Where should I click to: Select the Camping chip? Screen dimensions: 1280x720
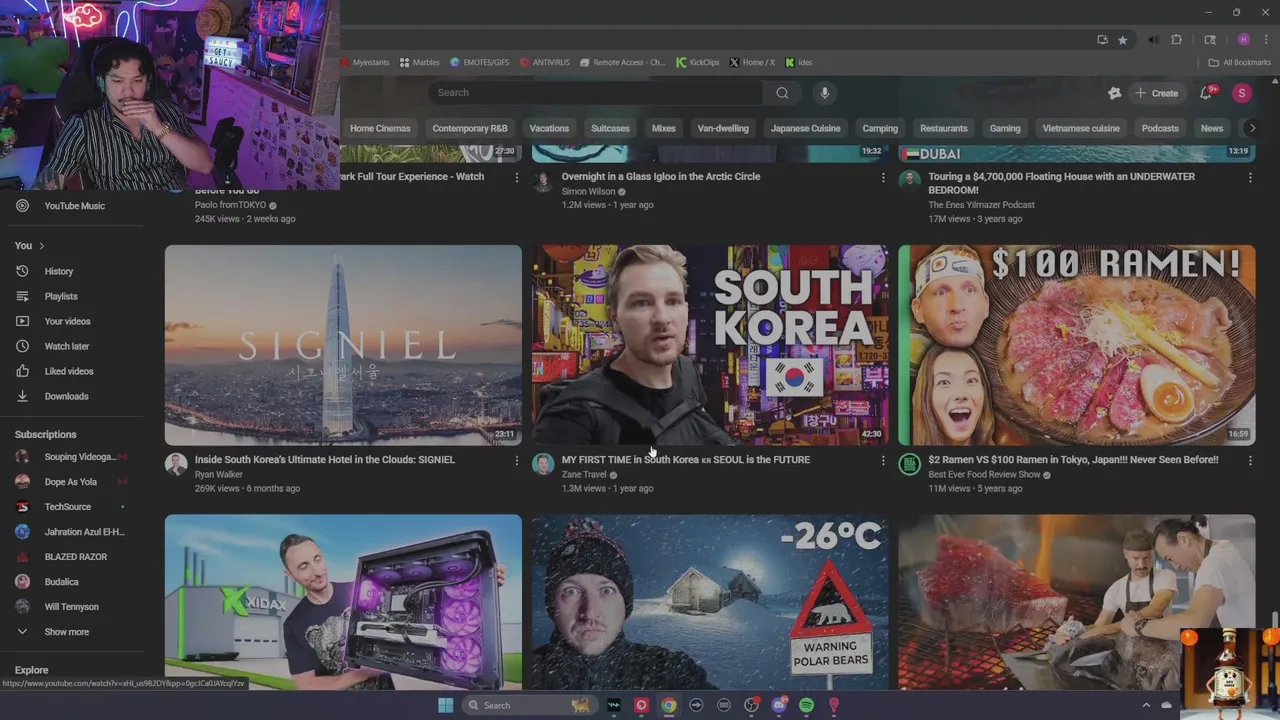(880, 128)
